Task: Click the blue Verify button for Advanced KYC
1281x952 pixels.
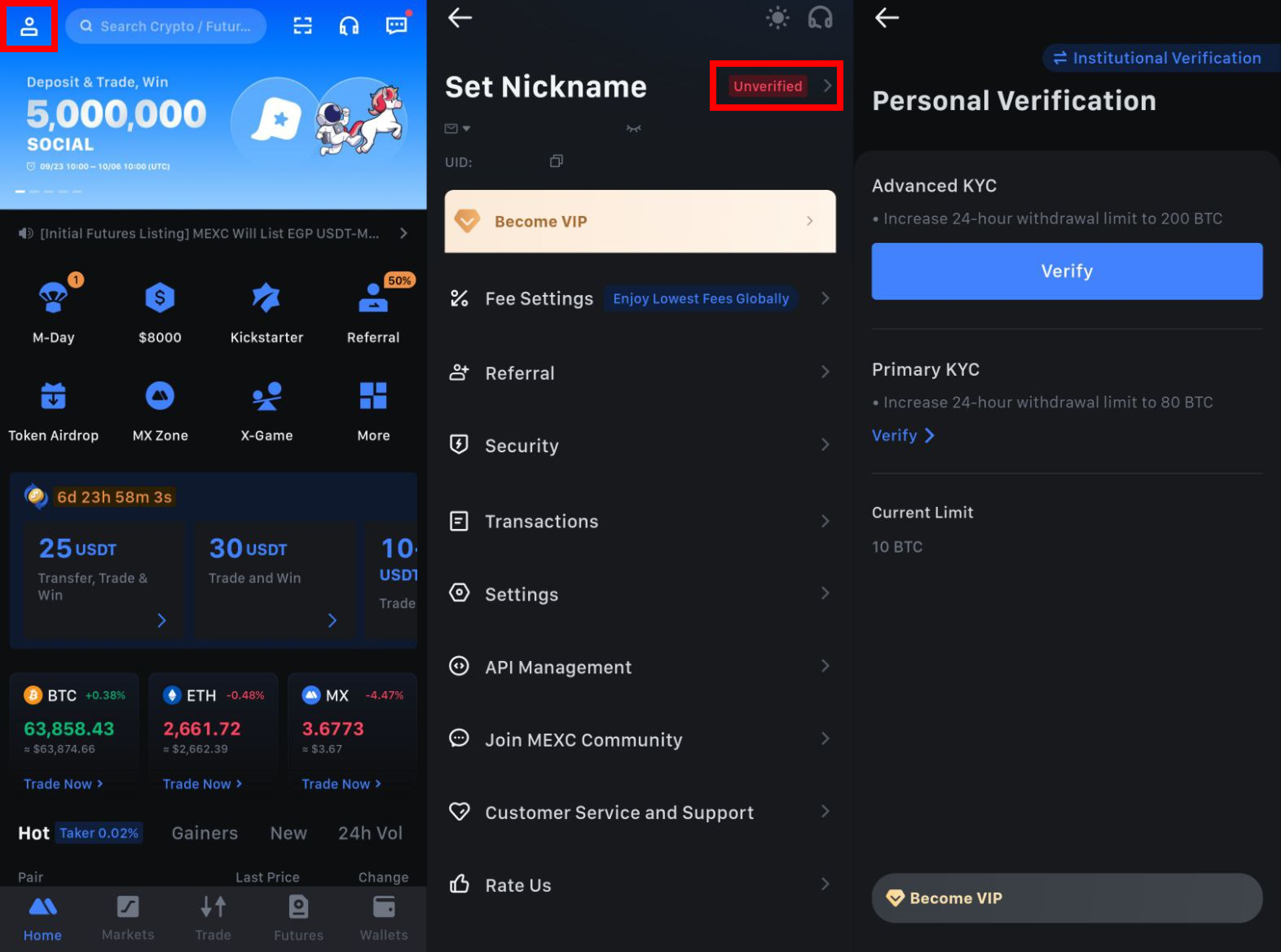Action: [x=1067, y=271]
